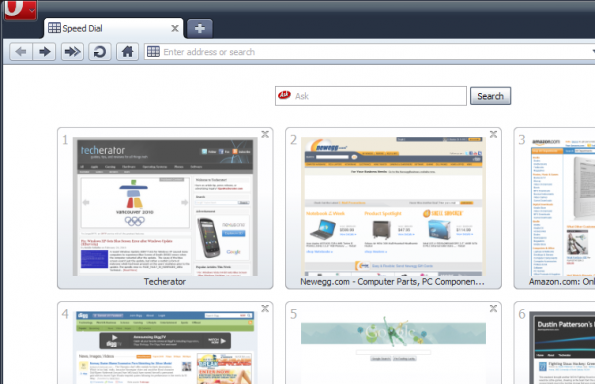This screenshot has height=384, width=595.
Task: Go to the Home page icon
Action: pyautogui.click(x=128, y=52)
